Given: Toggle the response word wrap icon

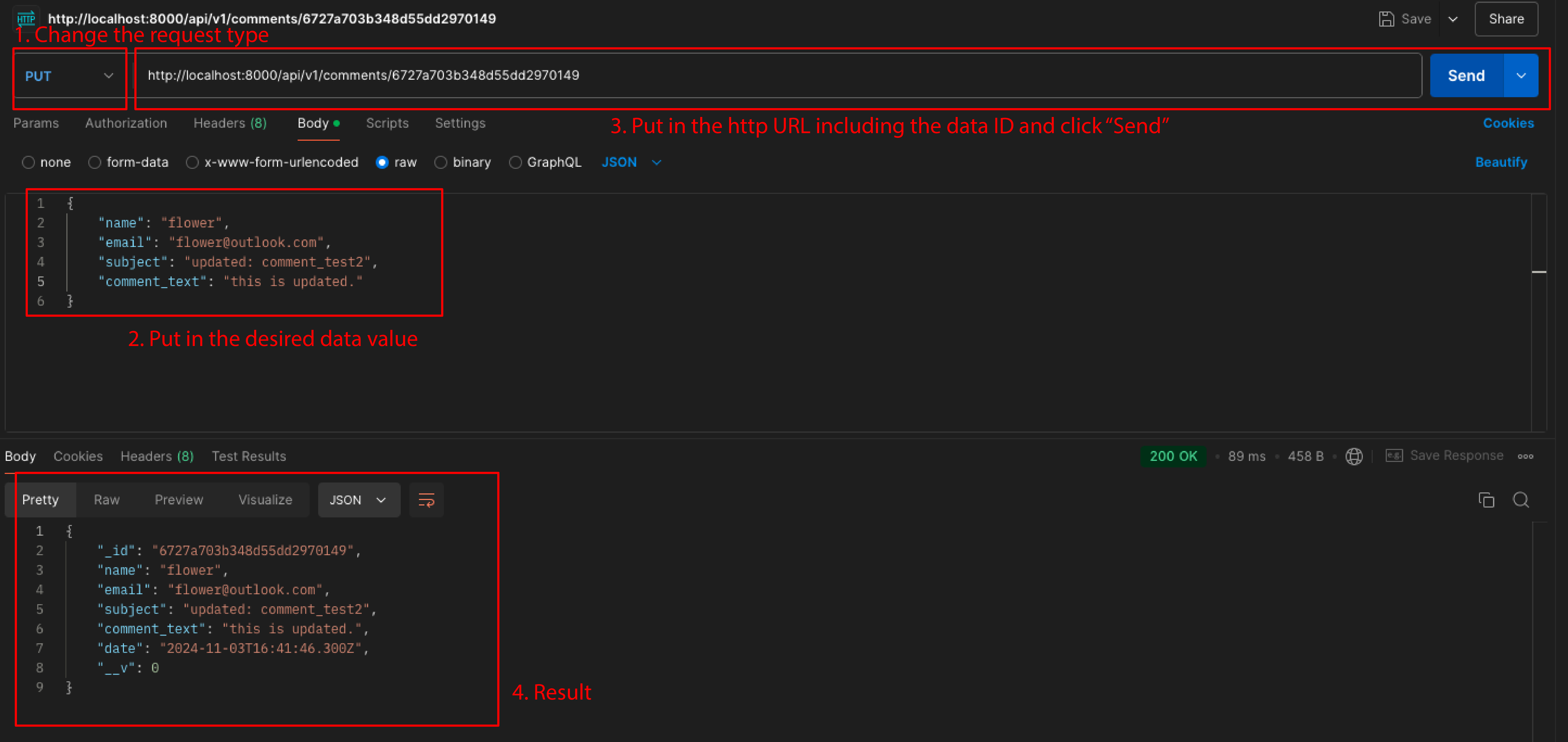Looking at the screenshot, I should (426, 500).
